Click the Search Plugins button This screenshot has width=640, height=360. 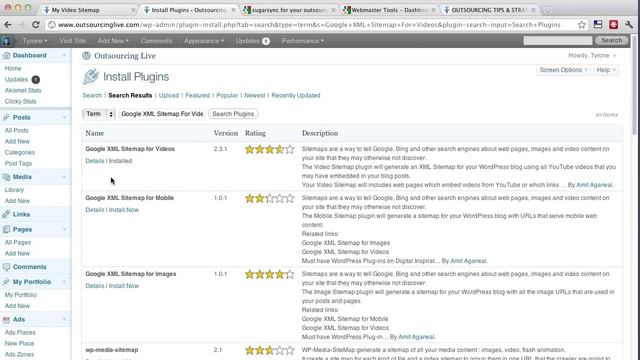[233, 114]
